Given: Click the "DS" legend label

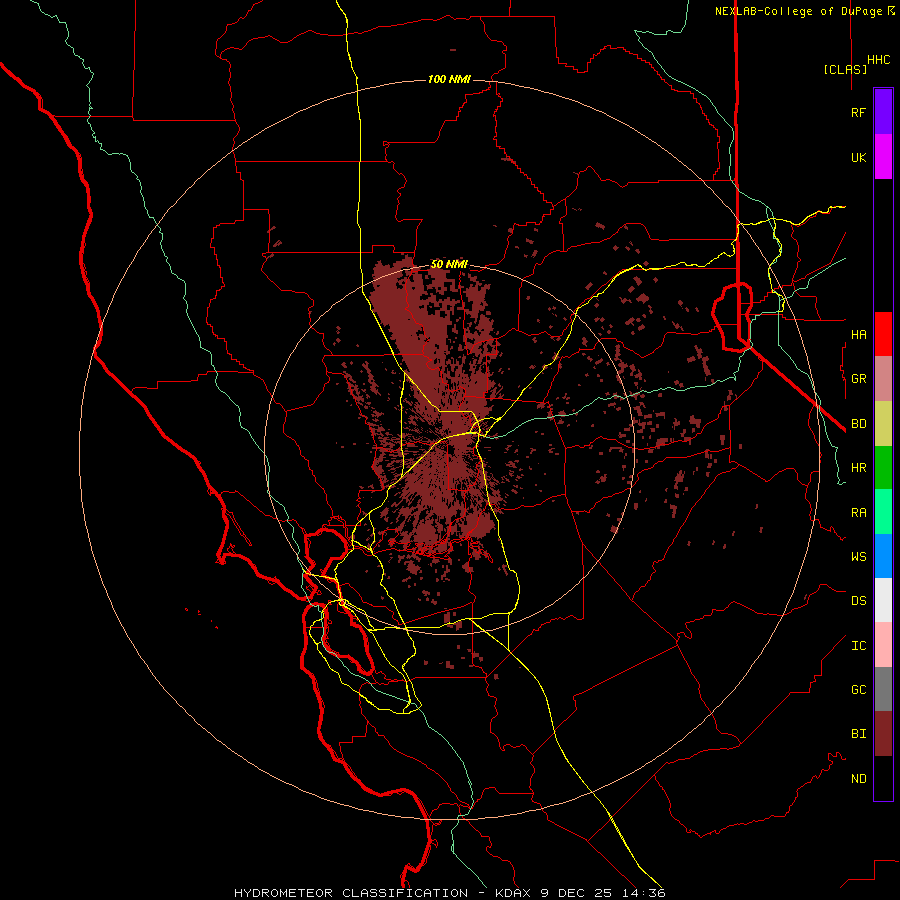Looking at the screenshot, I should [858, 601].
